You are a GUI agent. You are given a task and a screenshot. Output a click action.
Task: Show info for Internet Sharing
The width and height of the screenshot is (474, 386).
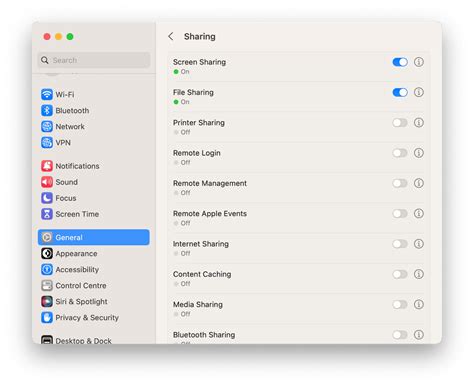[x=419, y=244]
